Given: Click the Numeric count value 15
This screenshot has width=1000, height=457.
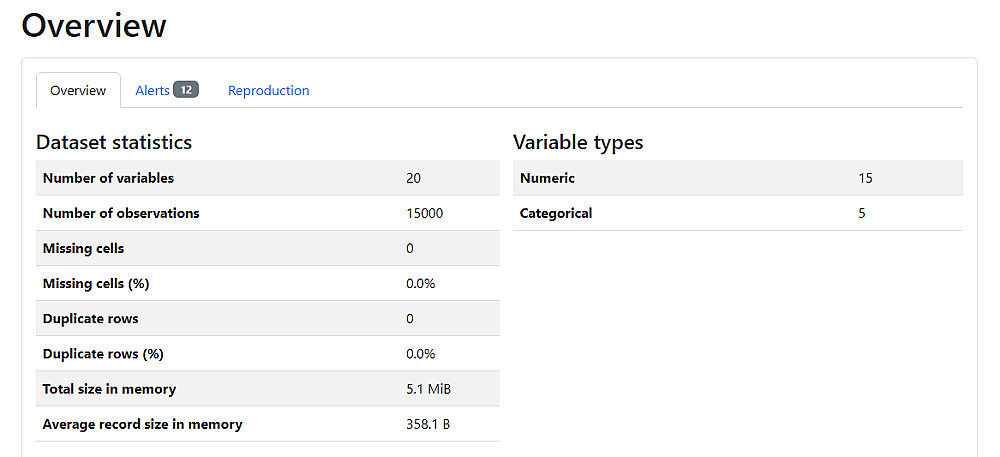Looking at the screenshot, I should [865, 178].
